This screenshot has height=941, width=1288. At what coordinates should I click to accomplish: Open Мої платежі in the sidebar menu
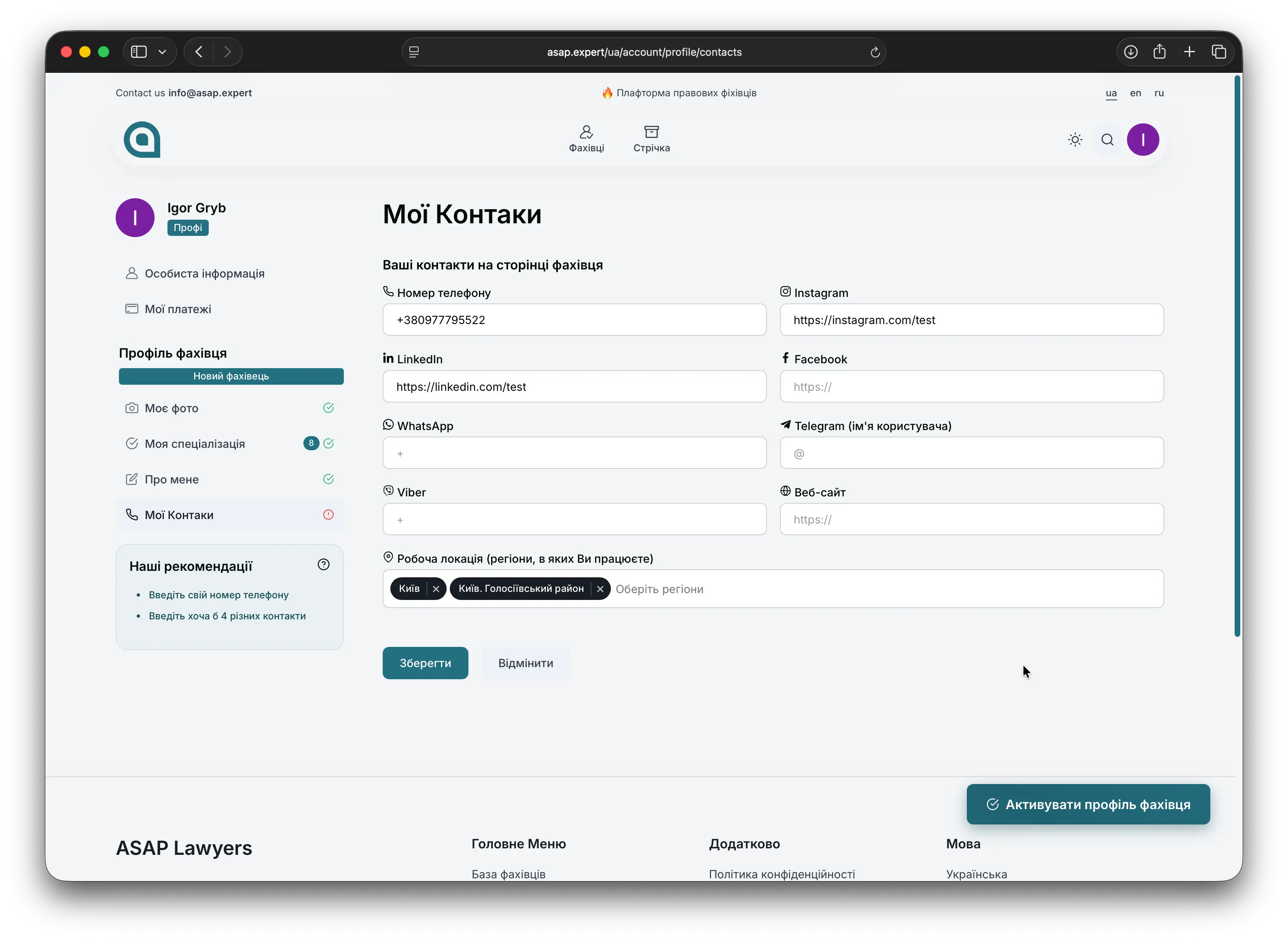coord(178,309)
